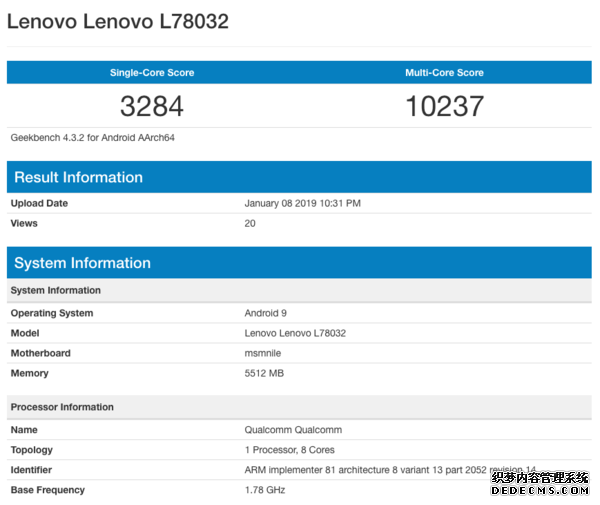Select the single-core score value 3284
The width and height of the screenshot is (600, 505).
point(152,106)
